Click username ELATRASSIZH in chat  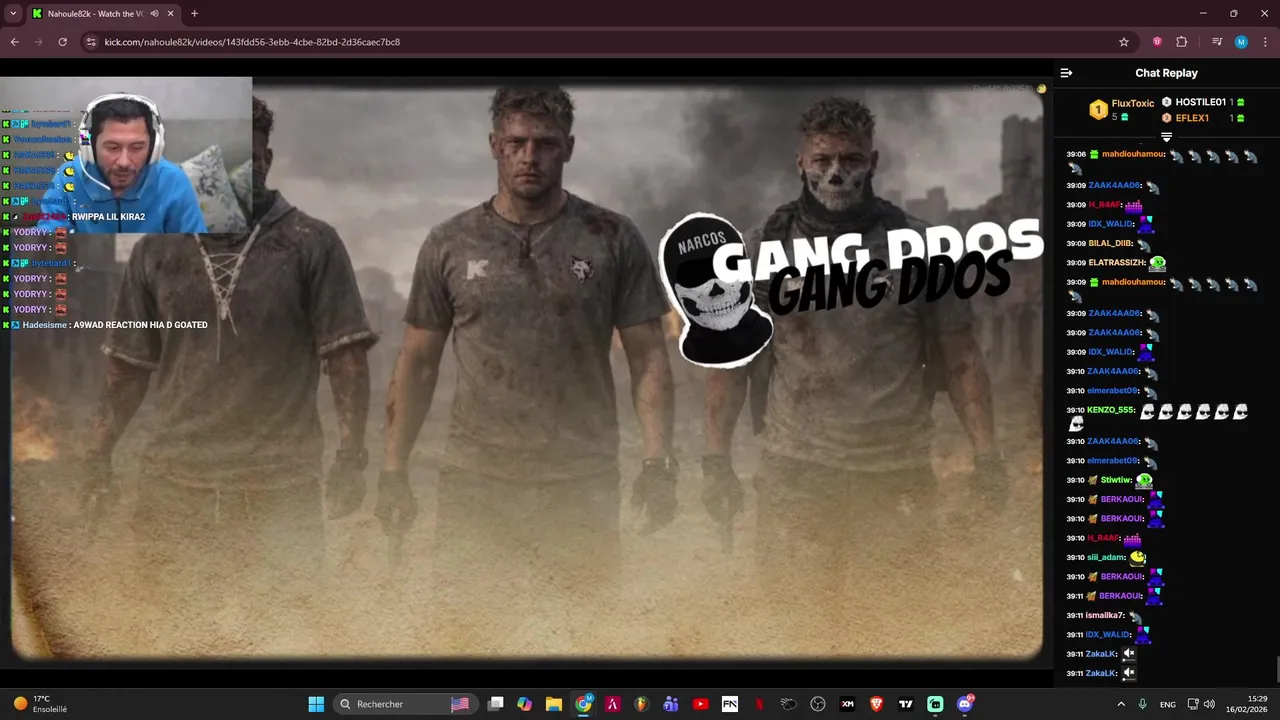[1117, 263]
